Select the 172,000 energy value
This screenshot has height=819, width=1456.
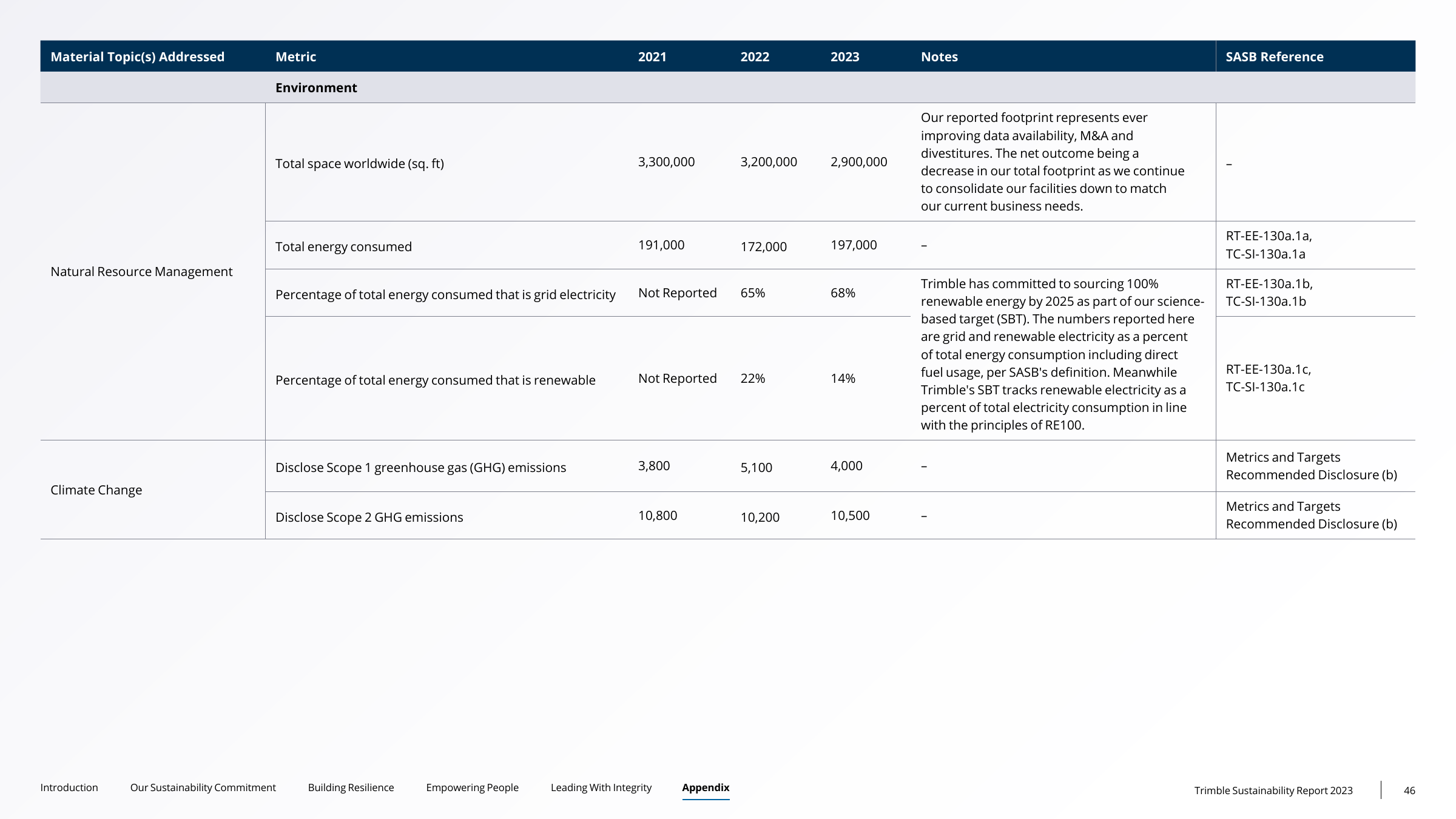(x=763, y=247)
